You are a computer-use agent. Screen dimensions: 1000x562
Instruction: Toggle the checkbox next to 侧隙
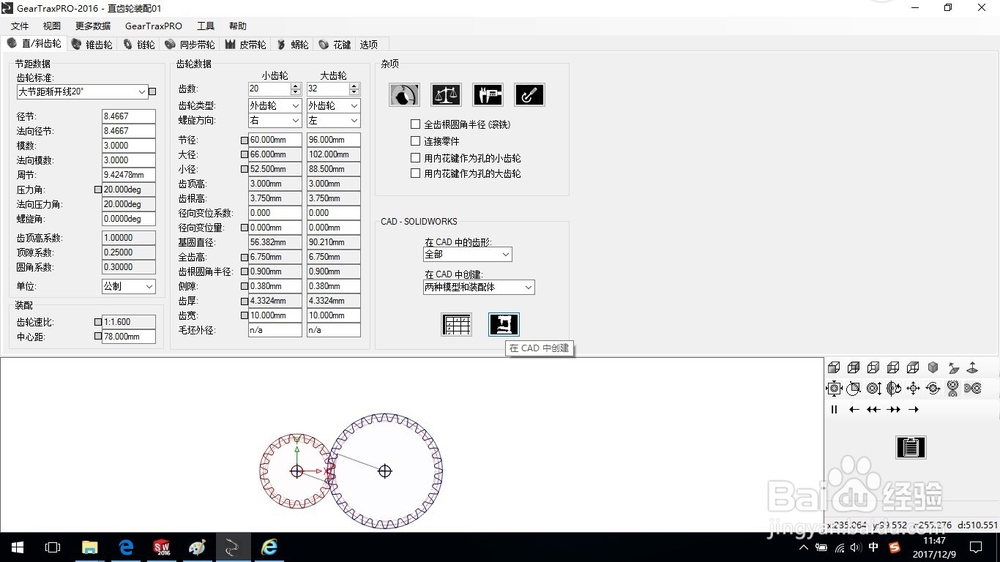tap(244, 286)
